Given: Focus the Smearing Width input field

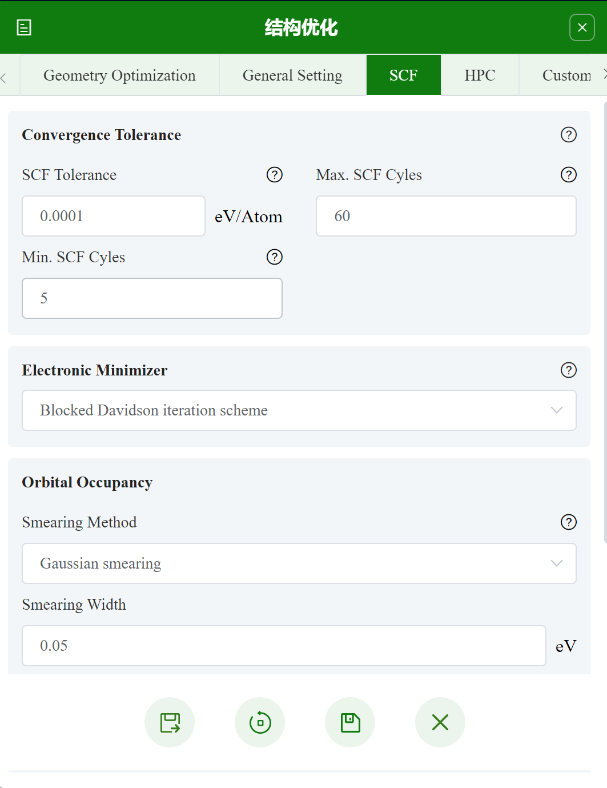Looking at the screenshot, I should click(283, 645).
